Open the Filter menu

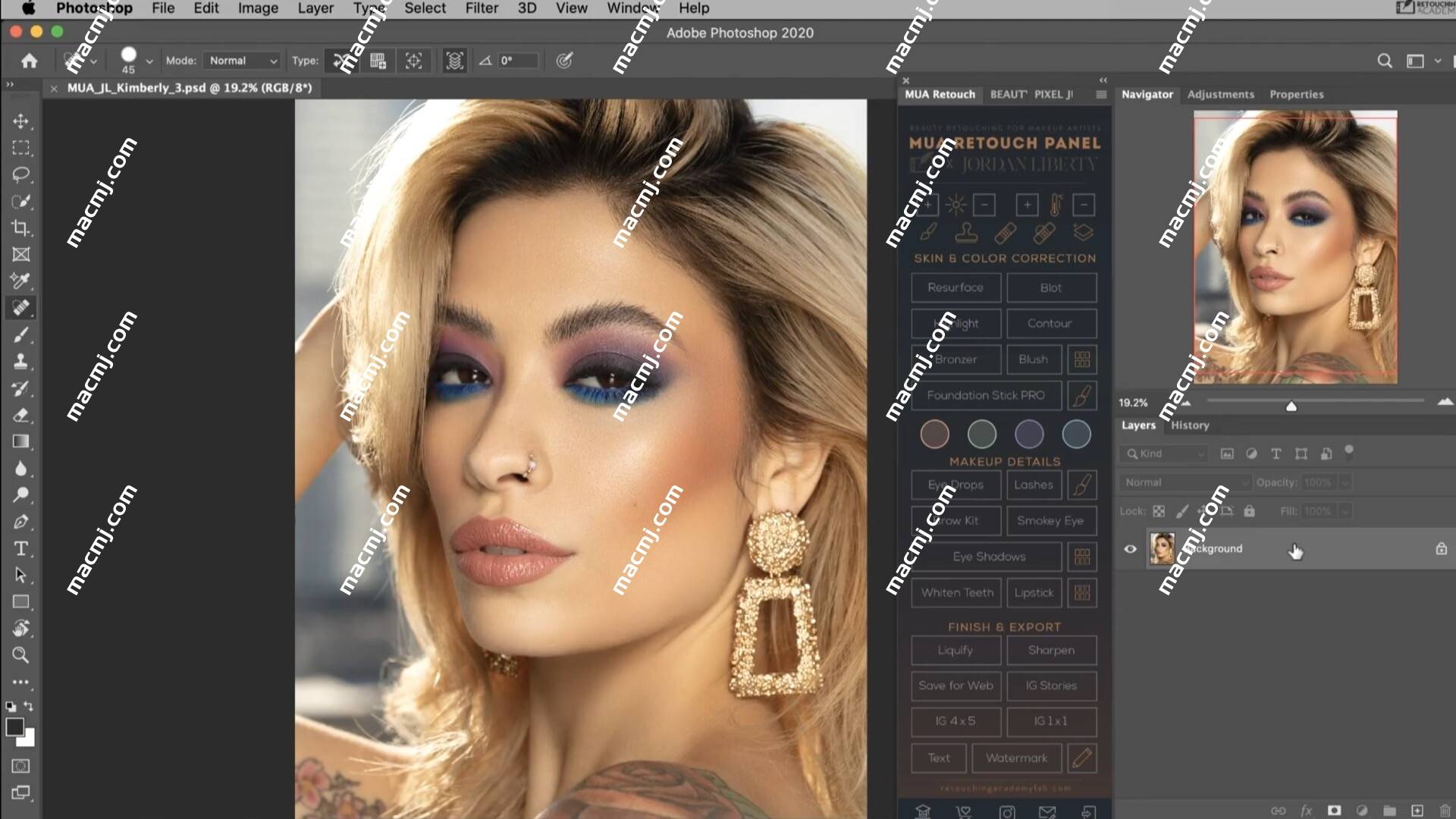pyautogui.click(x=481, y=8)
